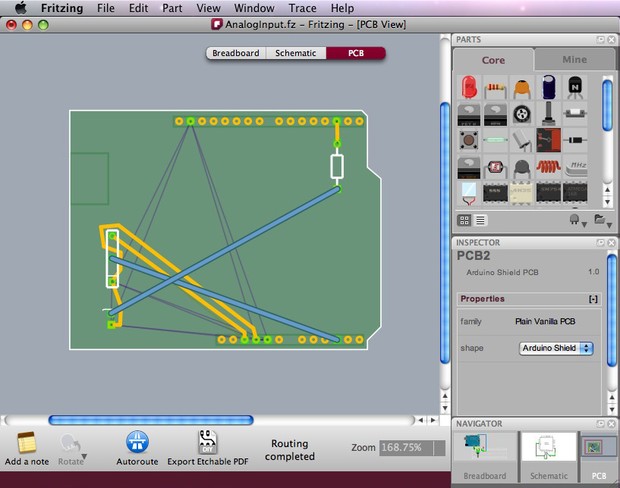Open the Window menu

click(254, 8)
